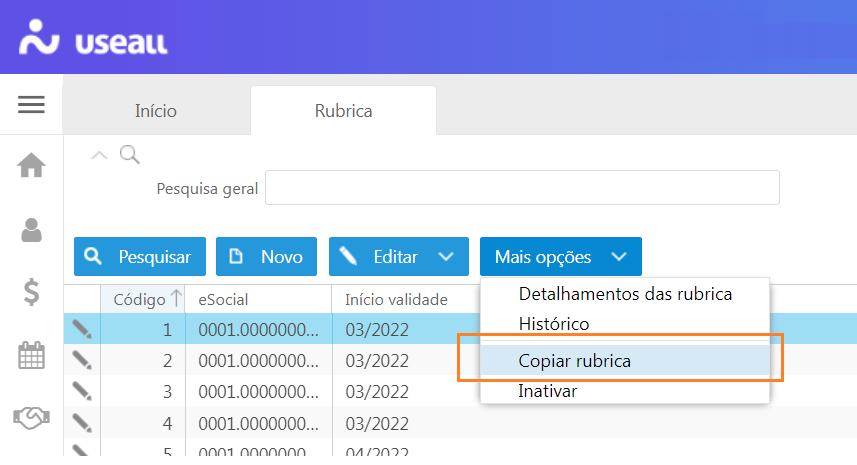Expand the Editar dropdown arrow

(x=446, y=256)
